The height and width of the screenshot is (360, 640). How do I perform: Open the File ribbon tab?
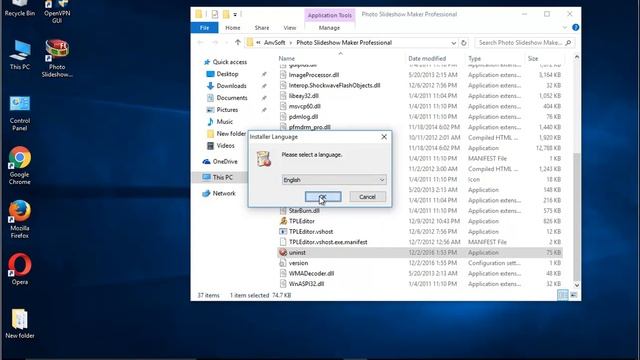pos(204,28)
